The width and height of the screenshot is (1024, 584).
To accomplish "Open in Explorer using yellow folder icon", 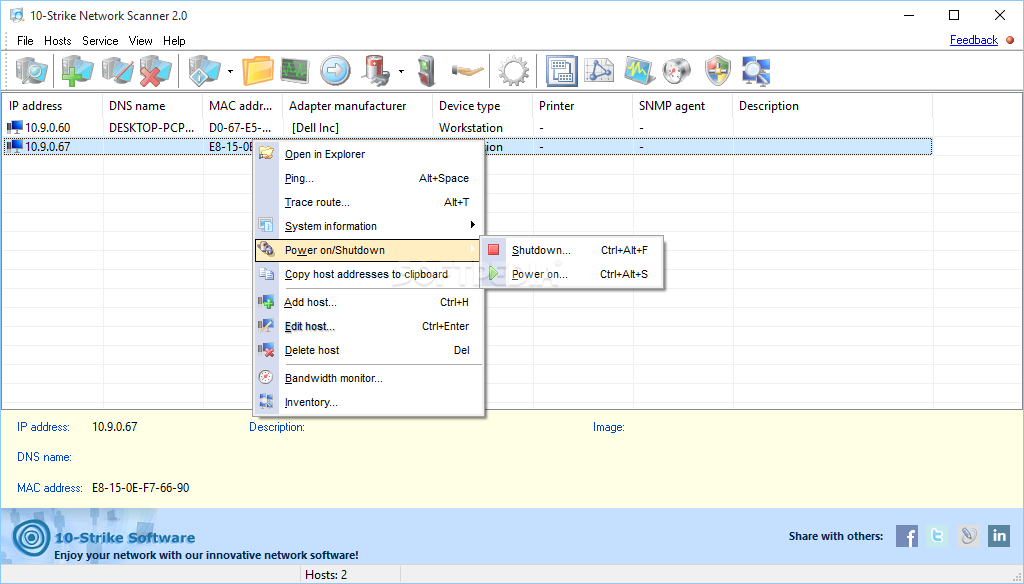I will click(257, 71).
